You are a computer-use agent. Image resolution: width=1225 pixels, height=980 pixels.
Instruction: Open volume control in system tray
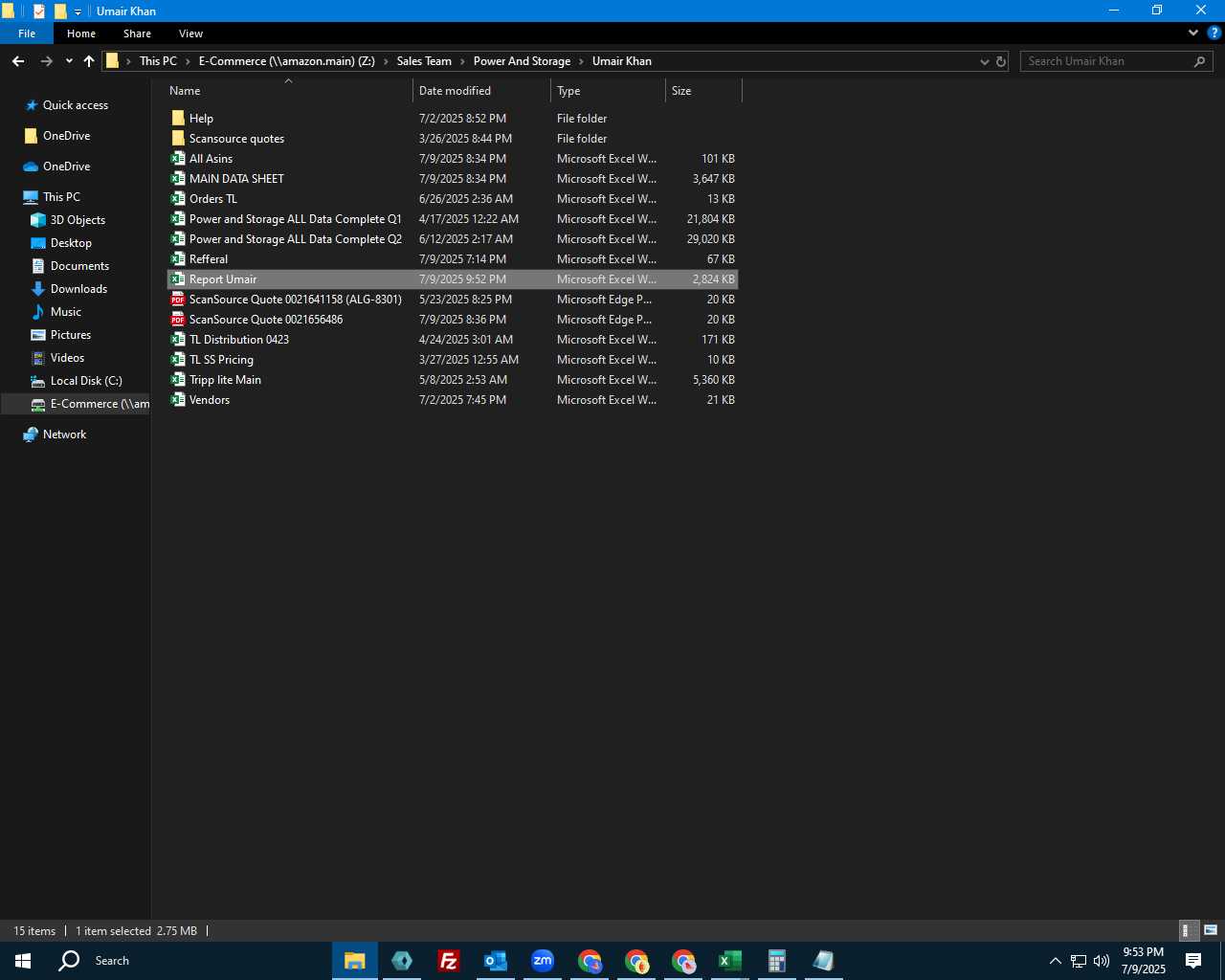click(1102, 961)
